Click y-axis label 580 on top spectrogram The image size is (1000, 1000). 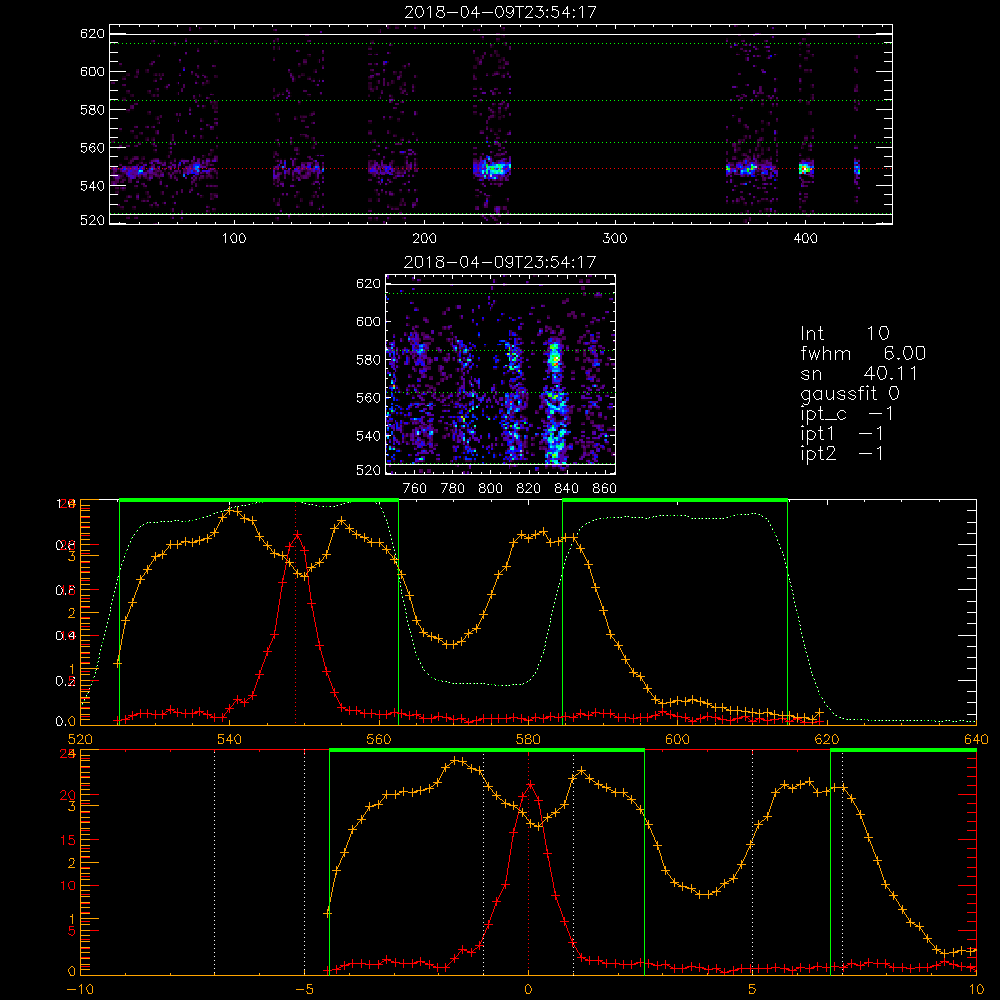[92, 110]
